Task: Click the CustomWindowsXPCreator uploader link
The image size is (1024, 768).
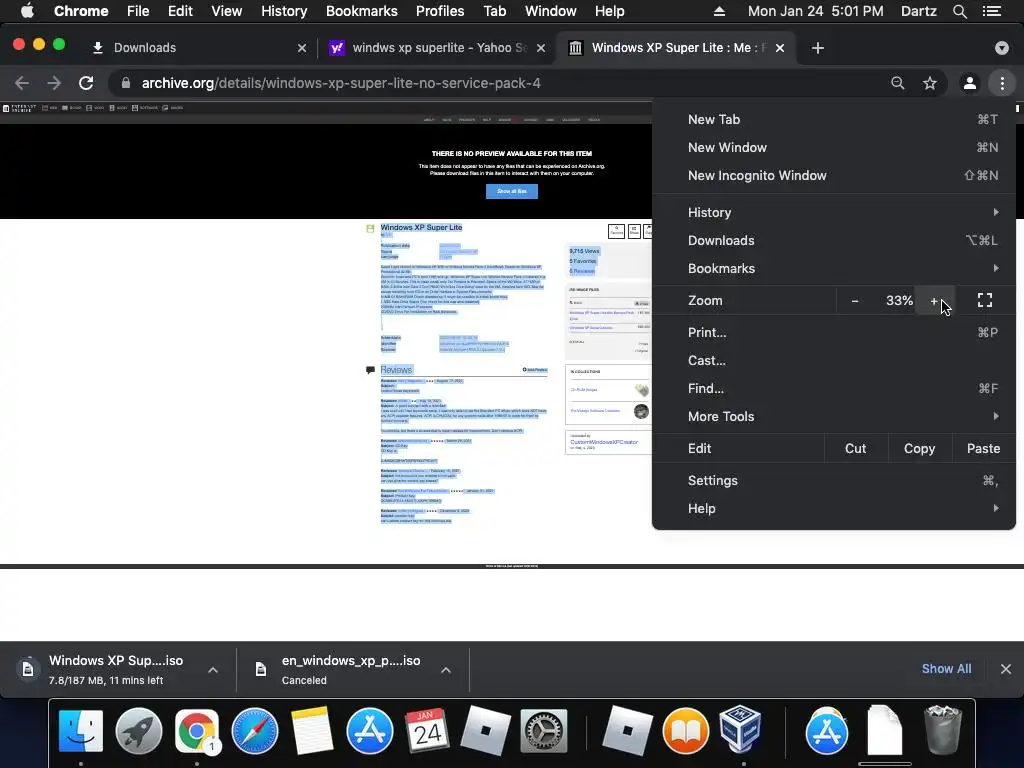Action: [x=604, y=442]
